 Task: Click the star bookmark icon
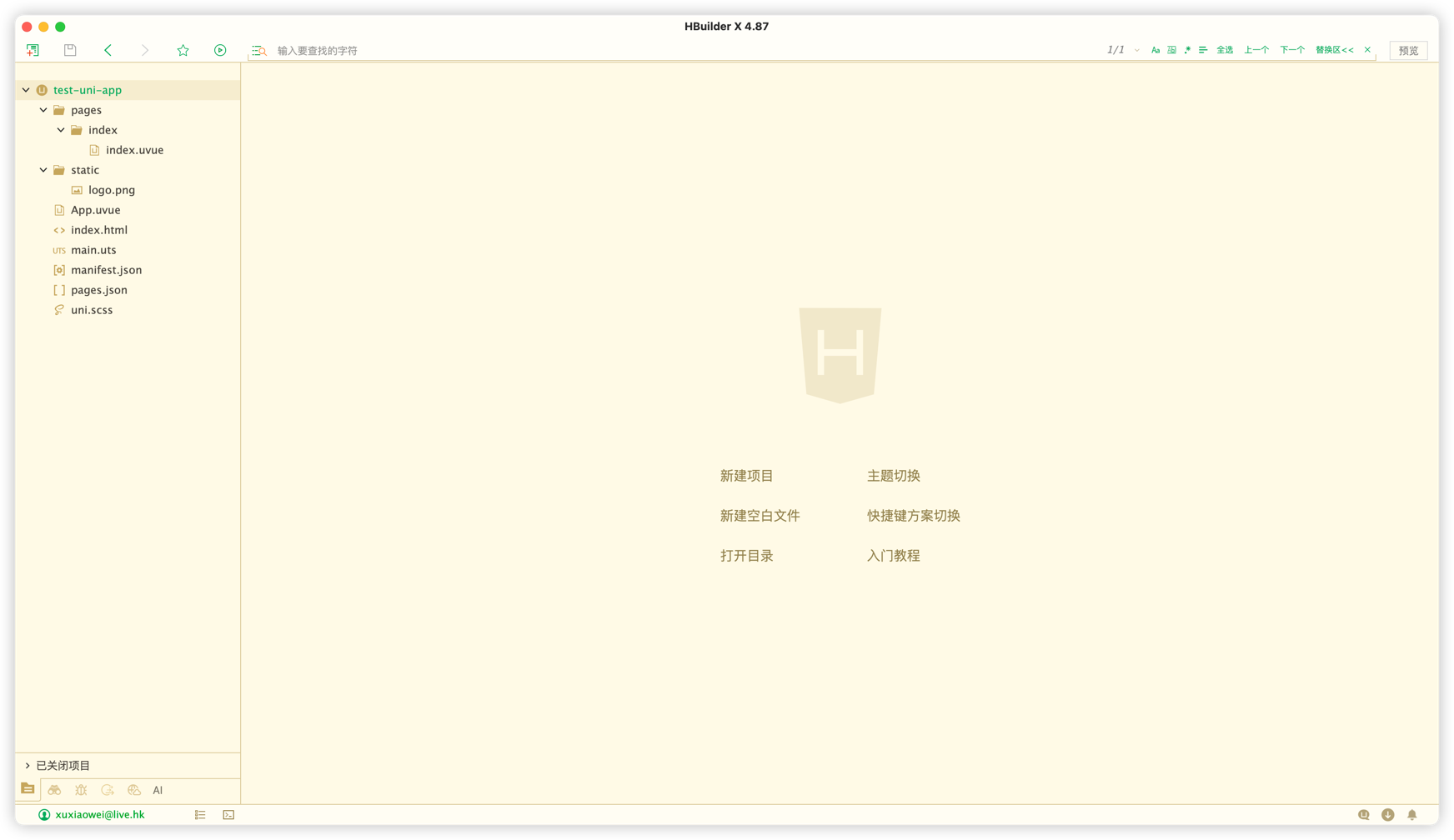183,50
